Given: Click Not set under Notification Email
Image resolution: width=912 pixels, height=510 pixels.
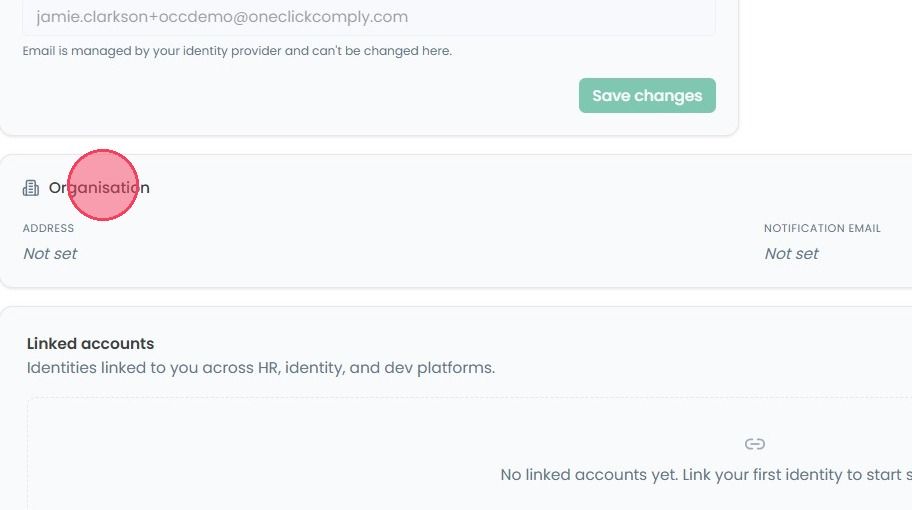Looking at the screenshot, I should tap(791, 254).
